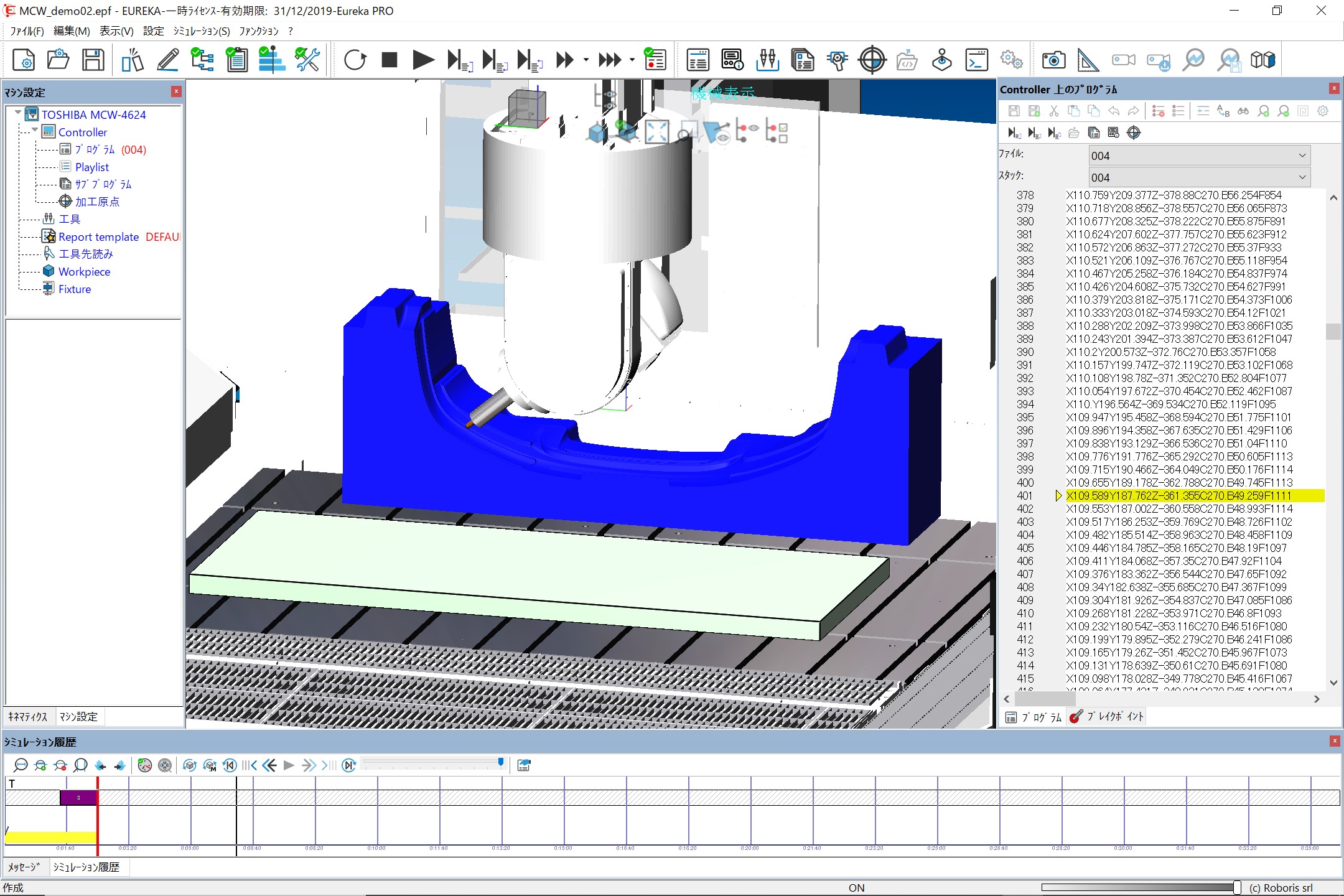
Task: Open the measure triangle ruler tool
Action: pos(1088,60)
